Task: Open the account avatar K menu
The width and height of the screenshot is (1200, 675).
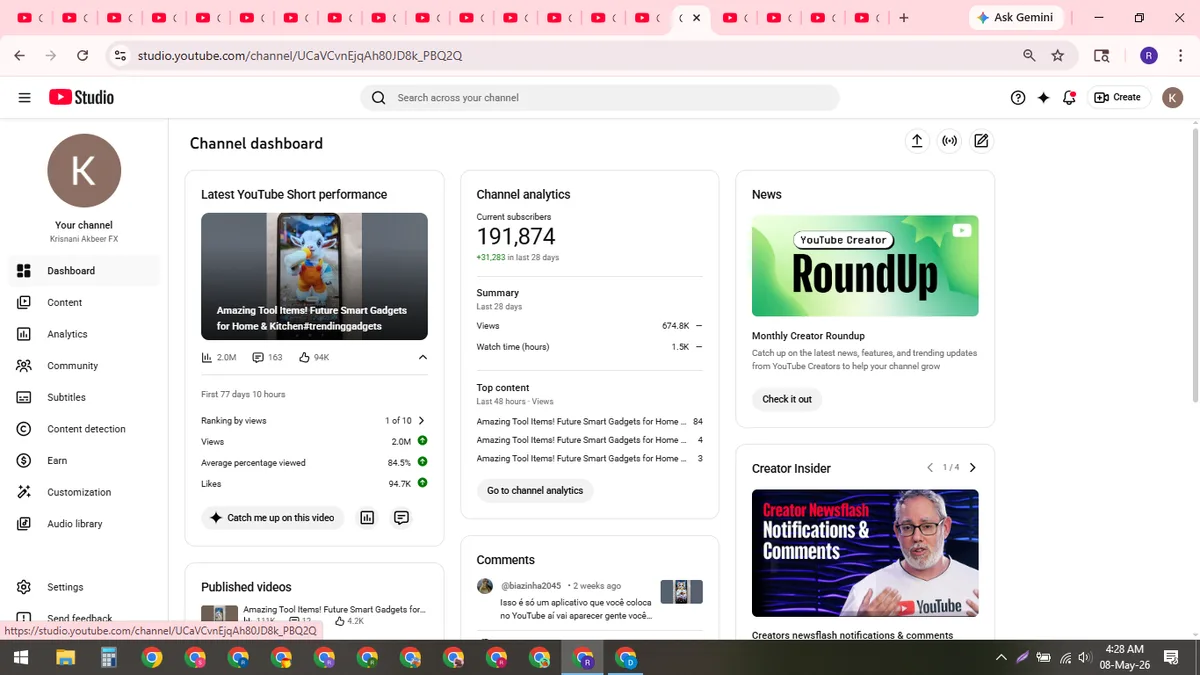Action: click(1172, 97)
